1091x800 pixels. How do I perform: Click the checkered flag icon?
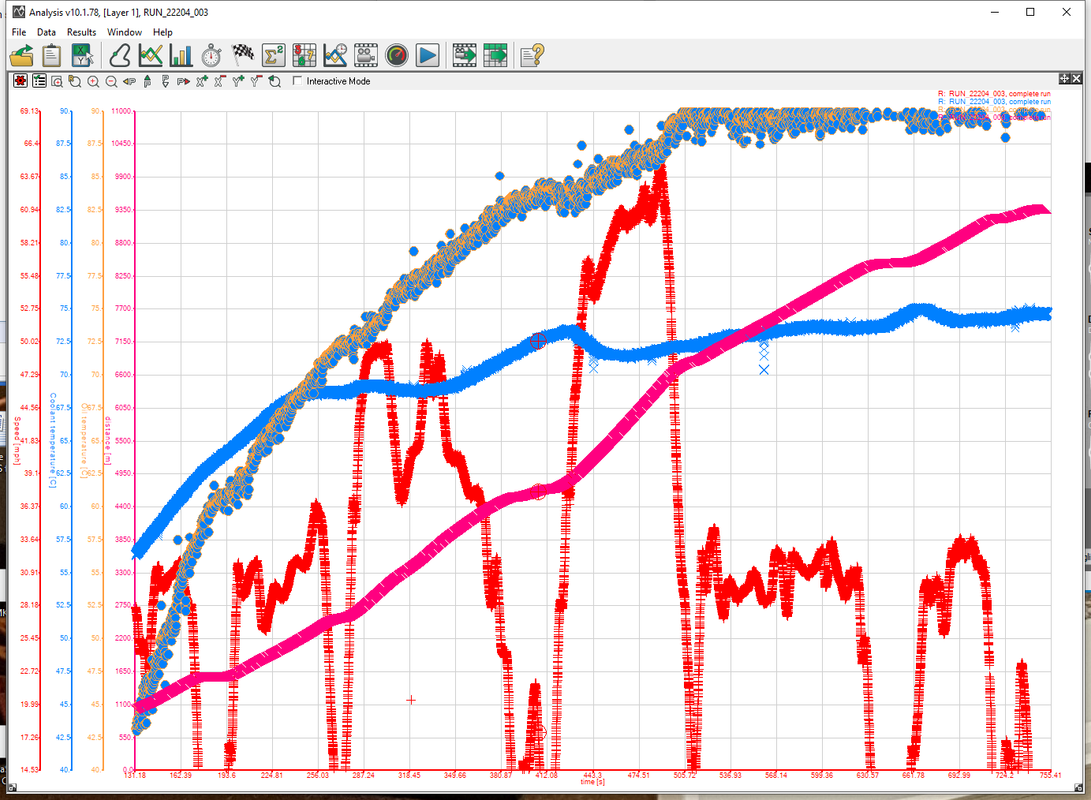pos(242,54)
